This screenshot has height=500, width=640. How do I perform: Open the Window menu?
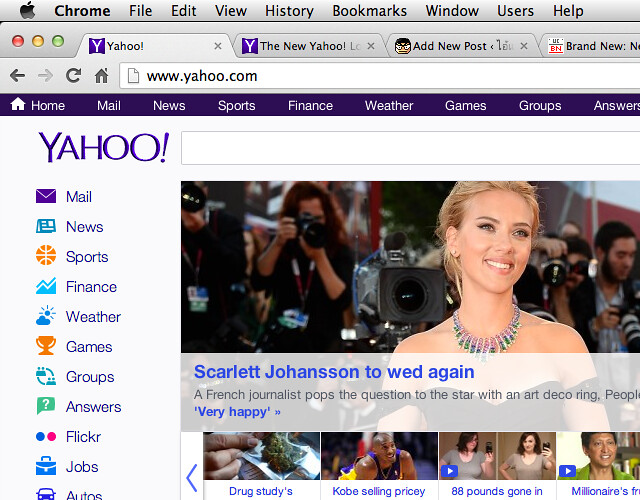[452, 11]
